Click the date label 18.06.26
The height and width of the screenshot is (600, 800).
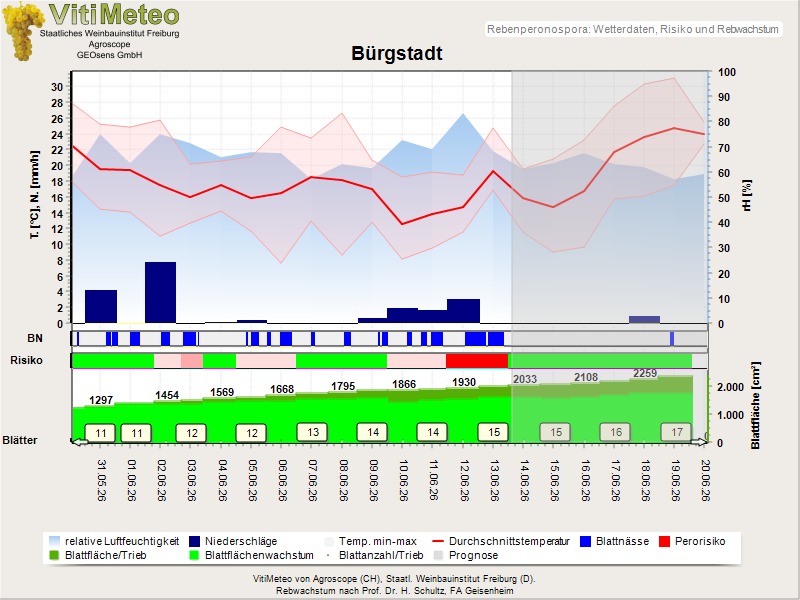[645, 480]
